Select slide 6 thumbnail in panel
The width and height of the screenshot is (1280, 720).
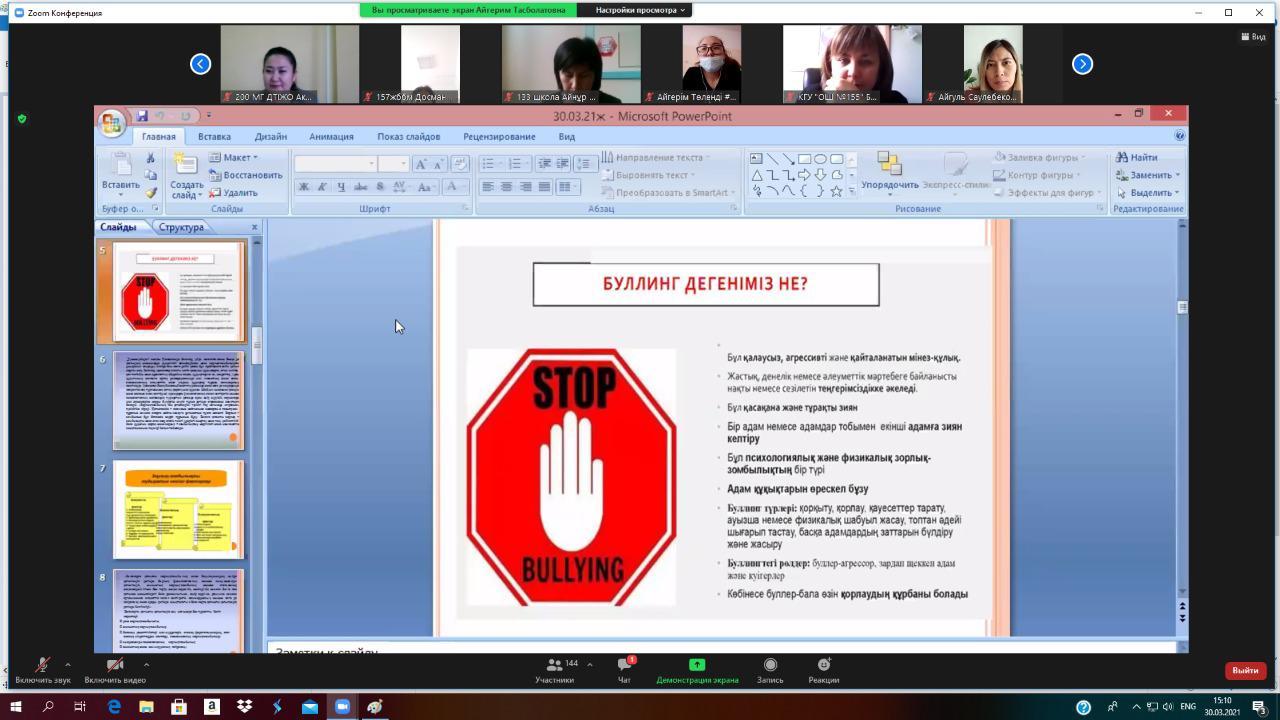[x=178, y=400]
